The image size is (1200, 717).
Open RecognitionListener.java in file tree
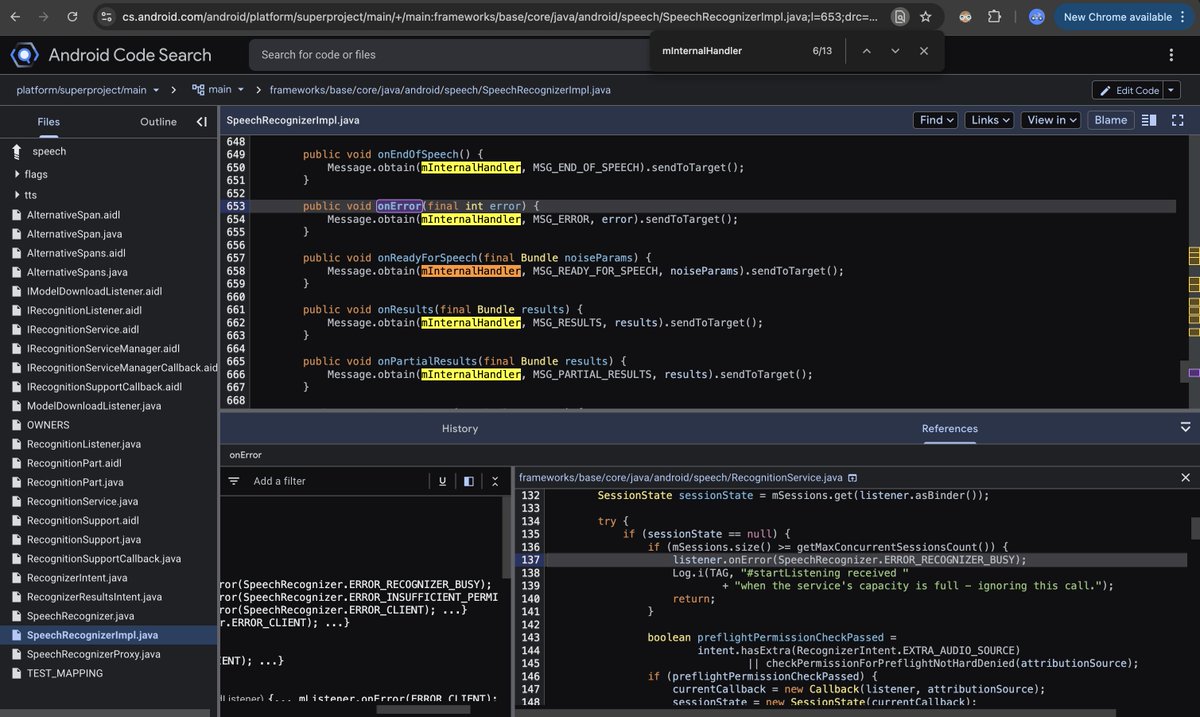[x=83, y=444]
